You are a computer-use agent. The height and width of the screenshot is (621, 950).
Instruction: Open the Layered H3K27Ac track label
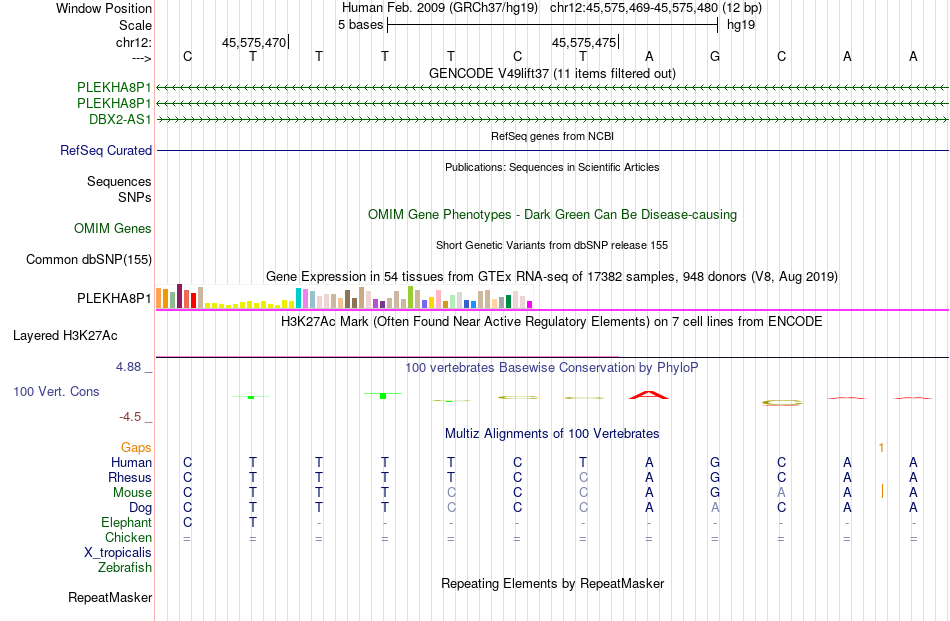(x=65, y=336)
